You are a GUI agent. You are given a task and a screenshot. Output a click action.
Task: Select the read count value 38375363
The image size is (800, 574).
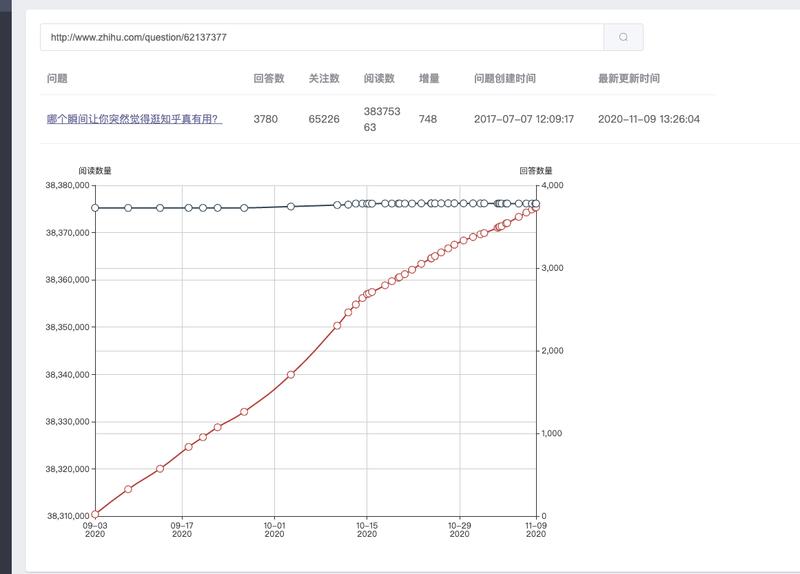pyautogui.click(x=382, y=119)
